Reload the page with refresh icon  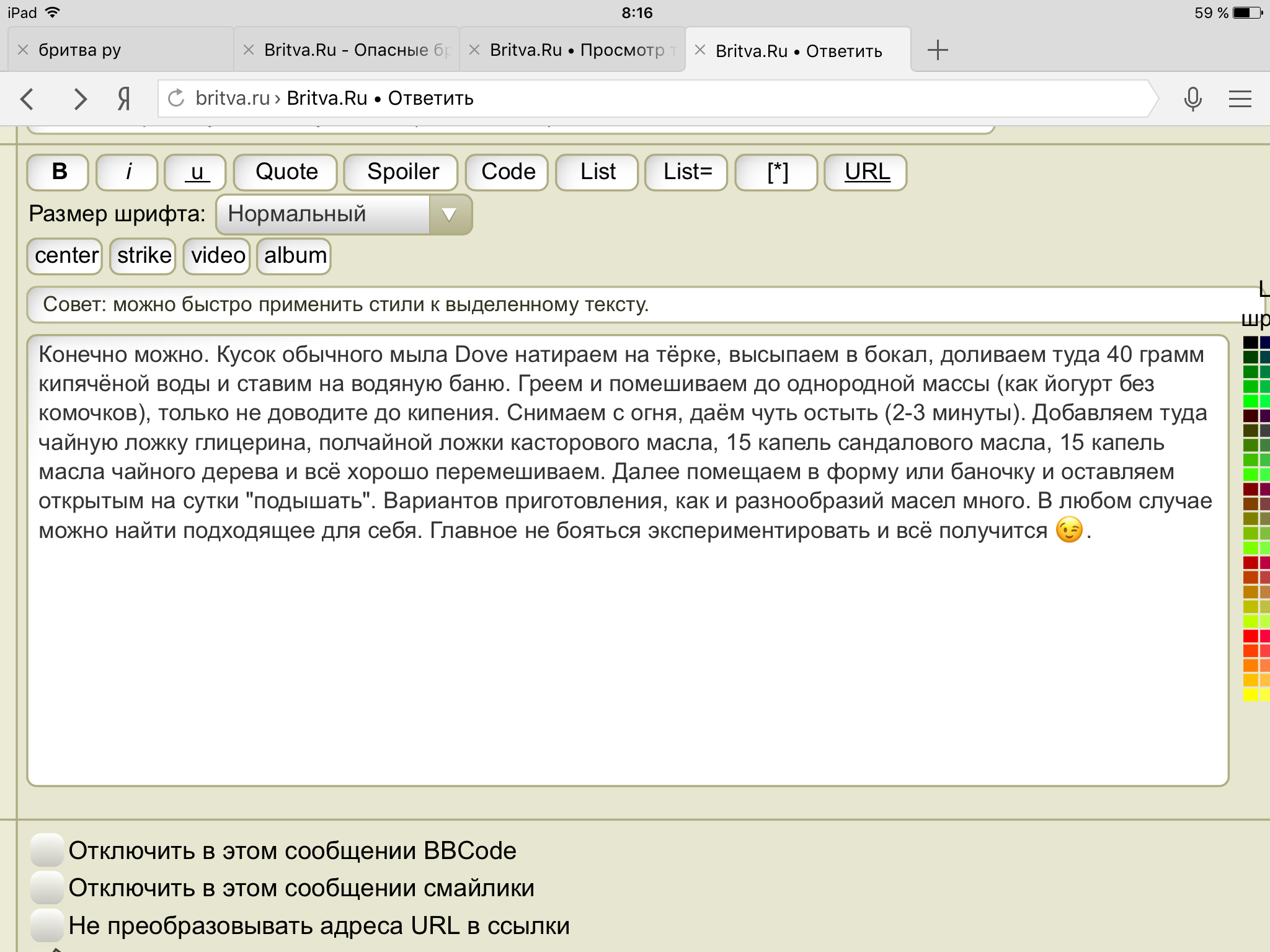177,99
